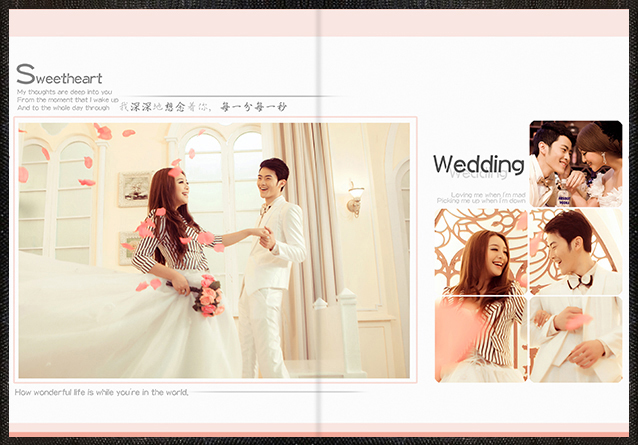Click the groom's face in the main photo
The width and height of the screenshot is (638, 445).
(x=269, y=180)
